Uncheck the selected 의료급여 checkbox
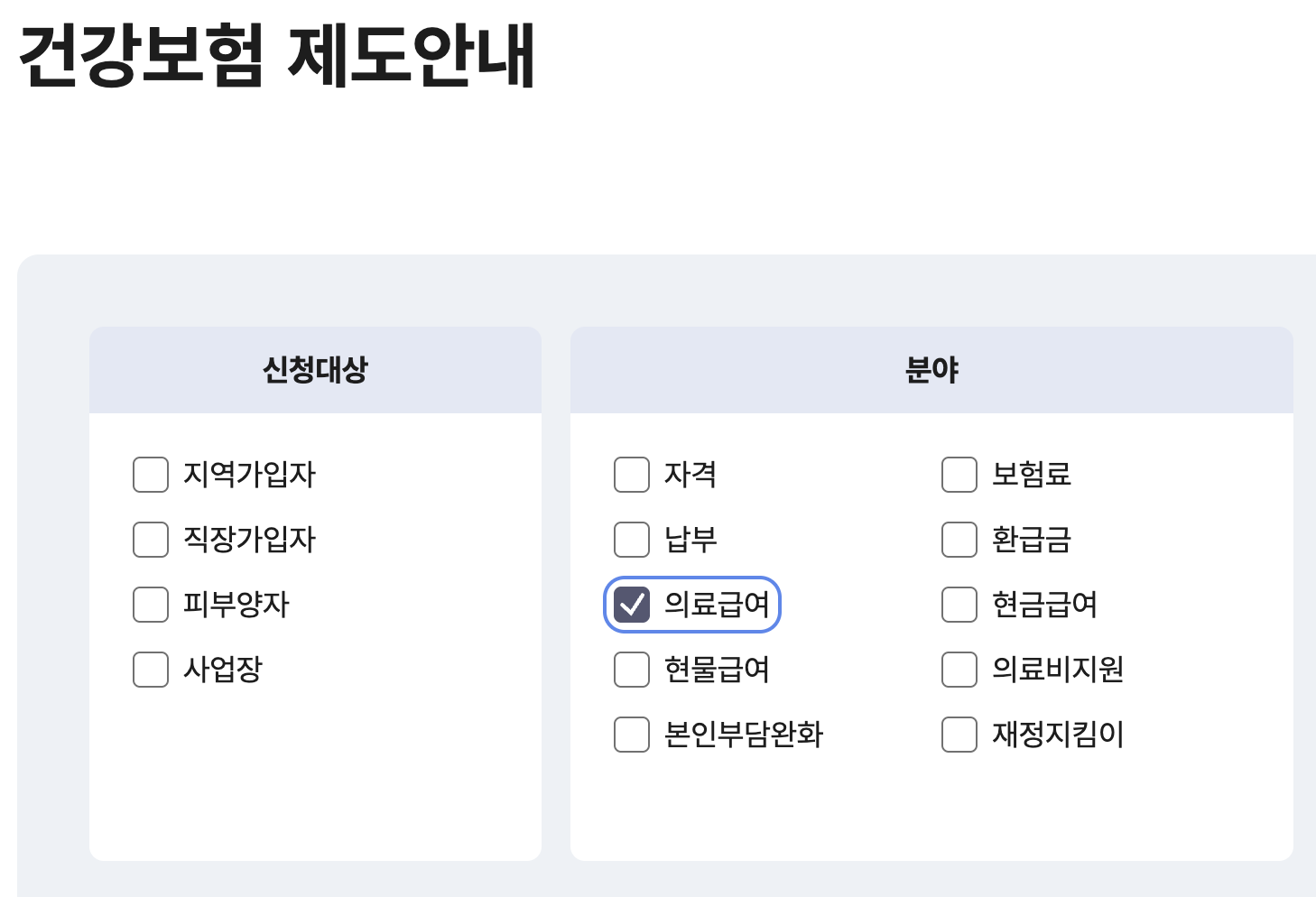 pyautogui.click(x=632, y=605)
